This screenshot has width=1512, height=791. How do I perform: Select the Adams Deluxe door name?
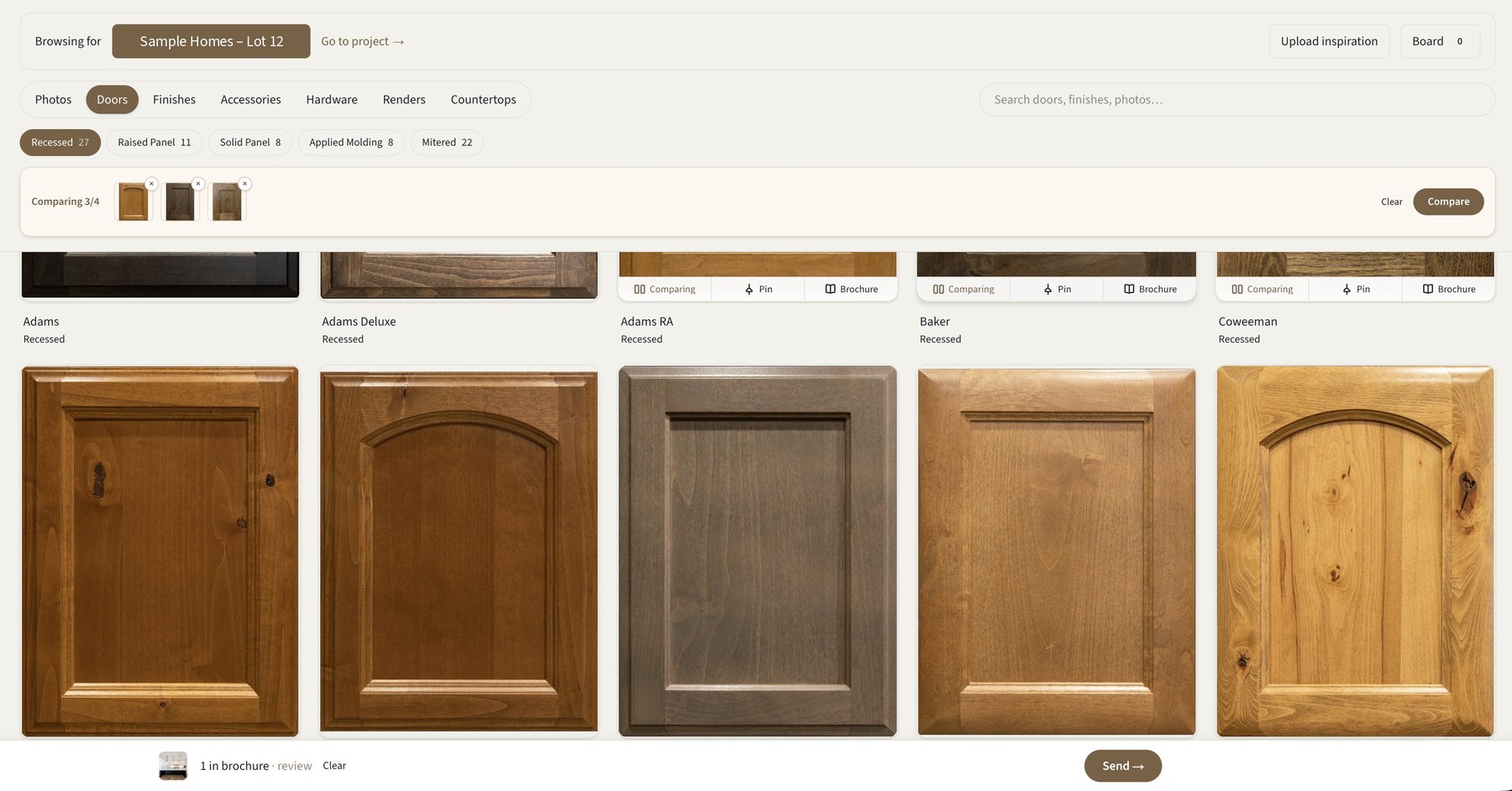click(x=359, y=322)
